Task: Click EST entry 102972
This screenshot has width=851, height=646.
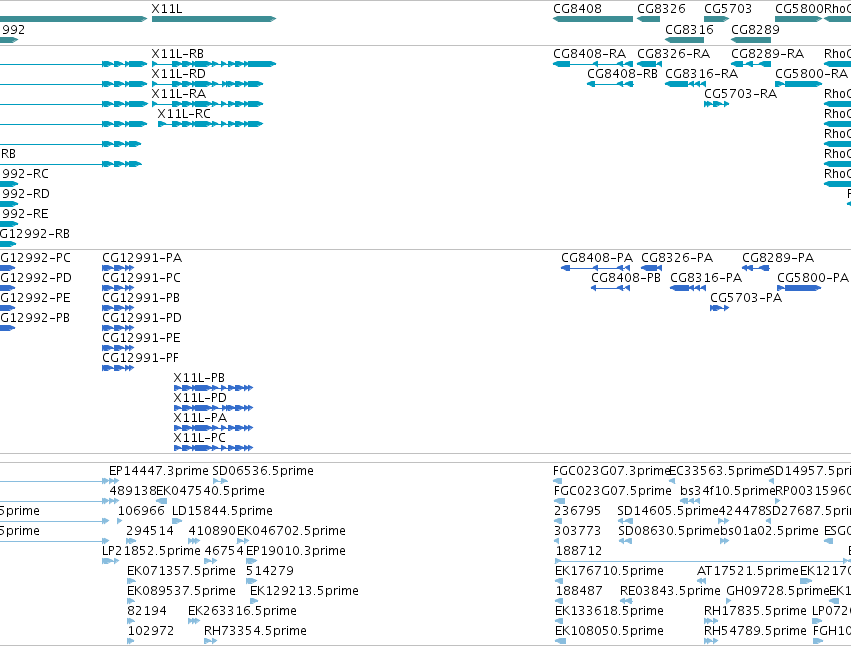Action: [131, 642]
